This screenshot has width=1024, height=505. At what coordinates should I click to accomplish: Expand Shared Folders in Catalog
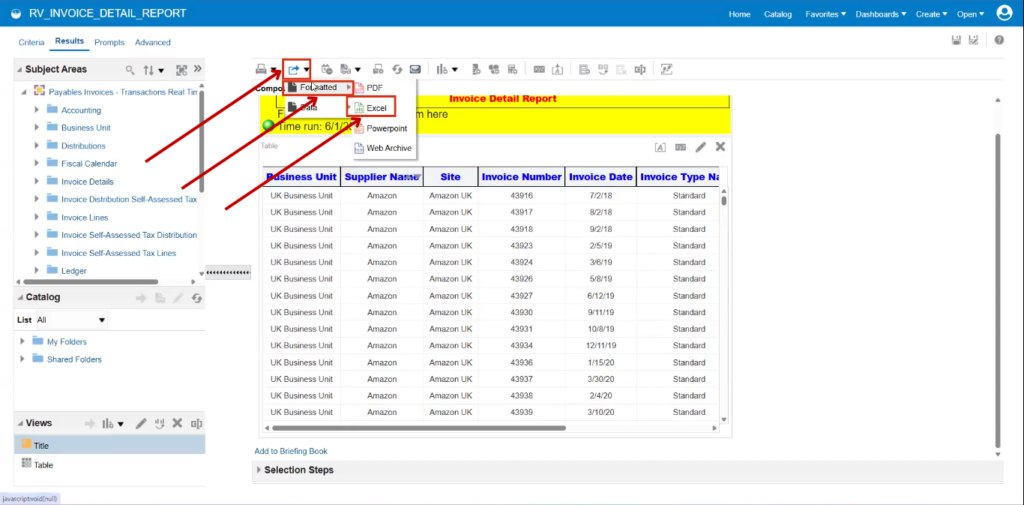23,359
